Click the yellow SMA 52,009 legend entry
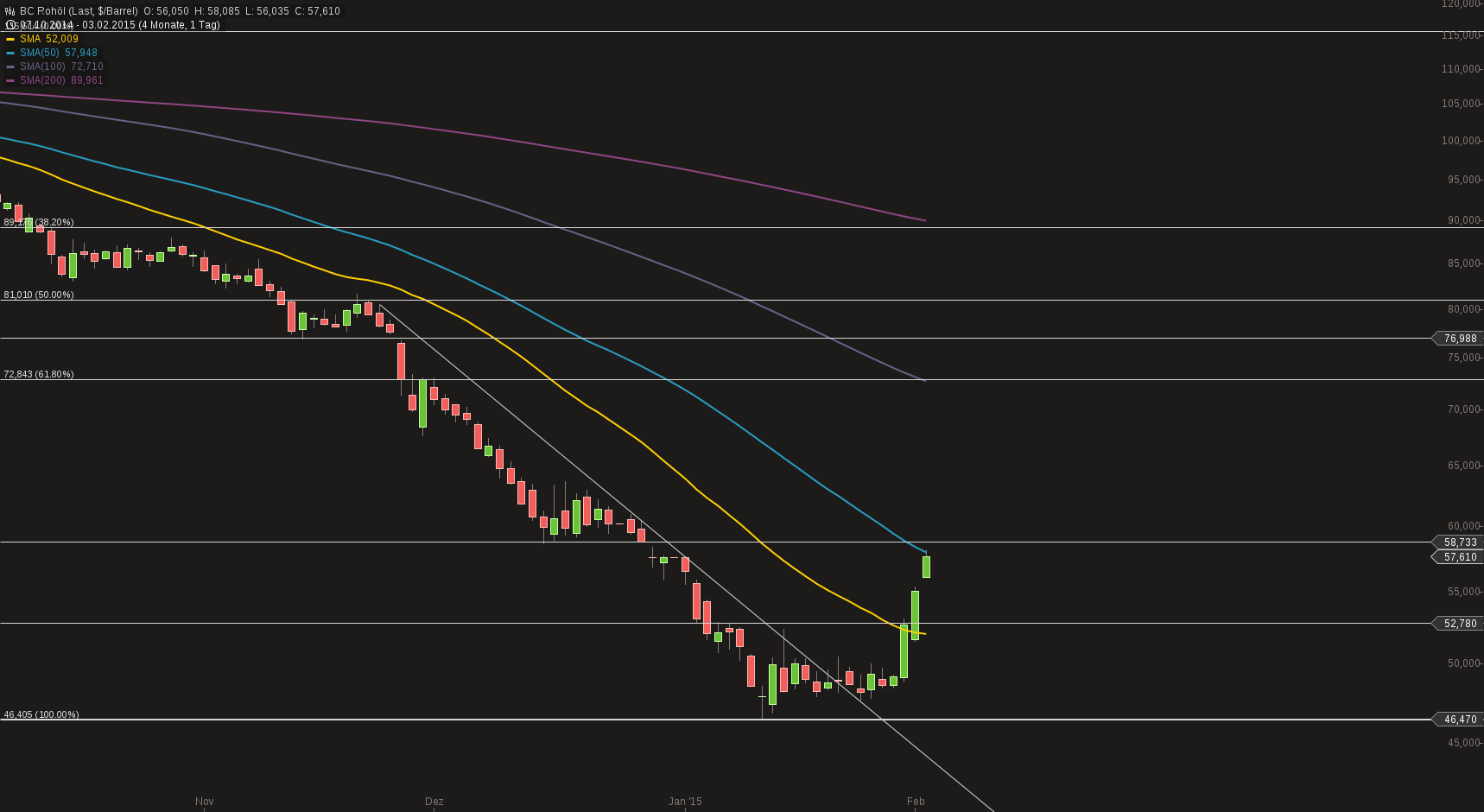The image size is (1484, 812). [42, 39]
